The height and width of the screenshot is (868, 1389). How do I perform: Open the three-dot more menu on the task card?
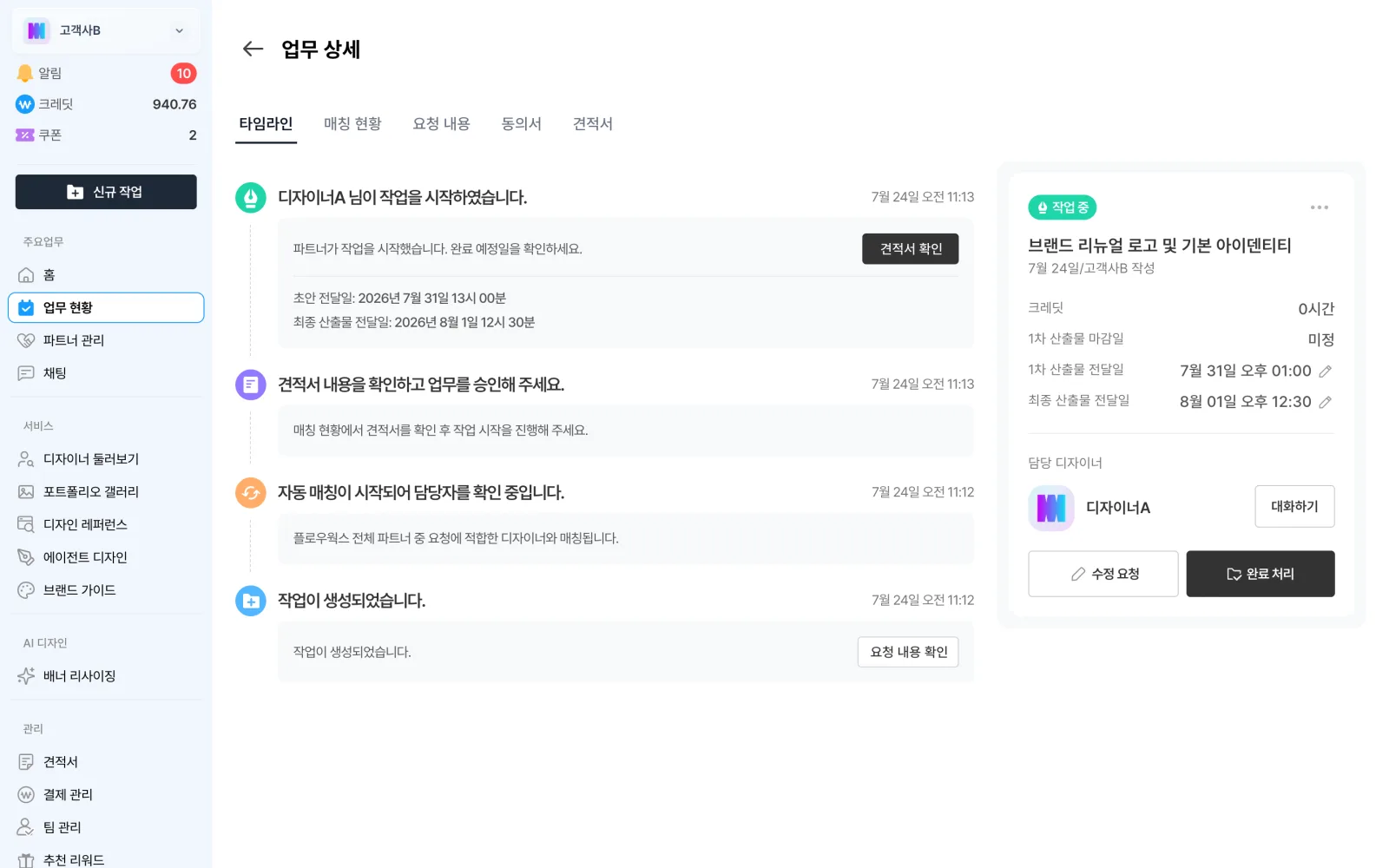1320,207
